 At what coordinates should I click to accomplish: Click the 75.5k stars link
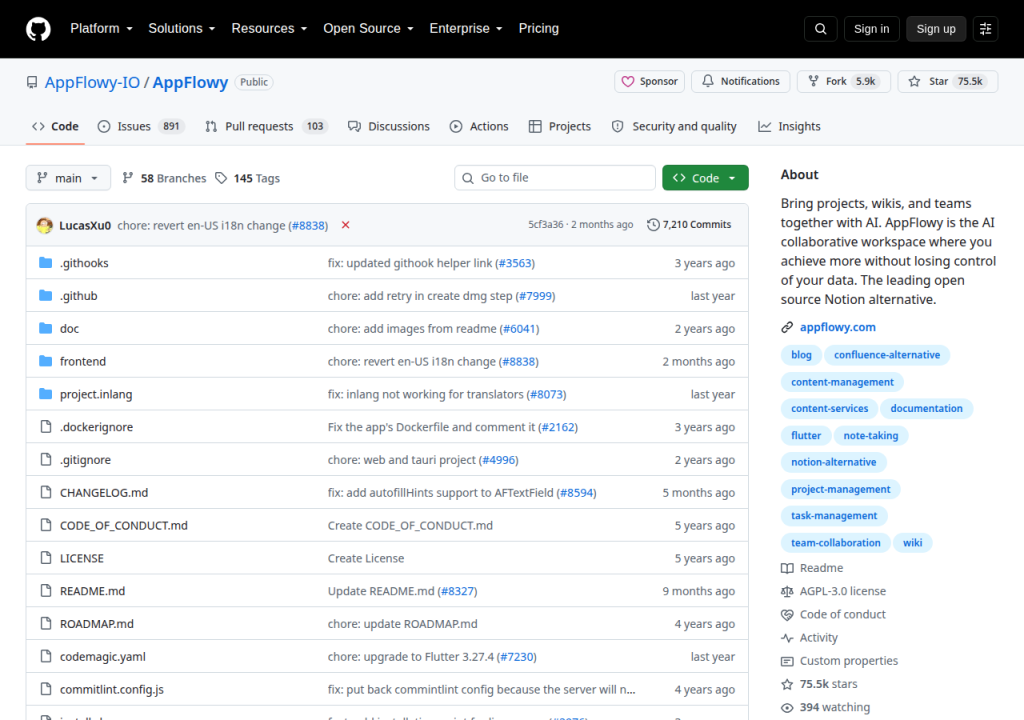pos(819,684)
